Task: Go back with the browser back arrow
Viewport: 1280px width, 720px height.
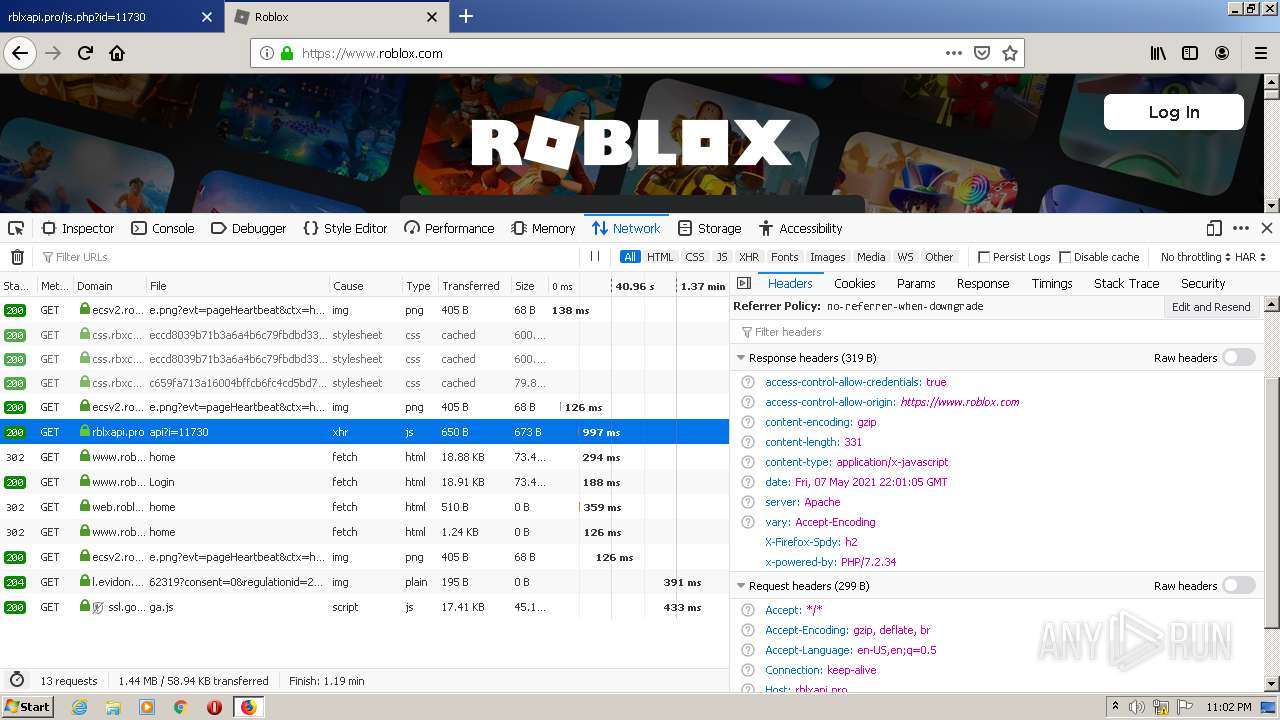Action: tap(20, 53)
